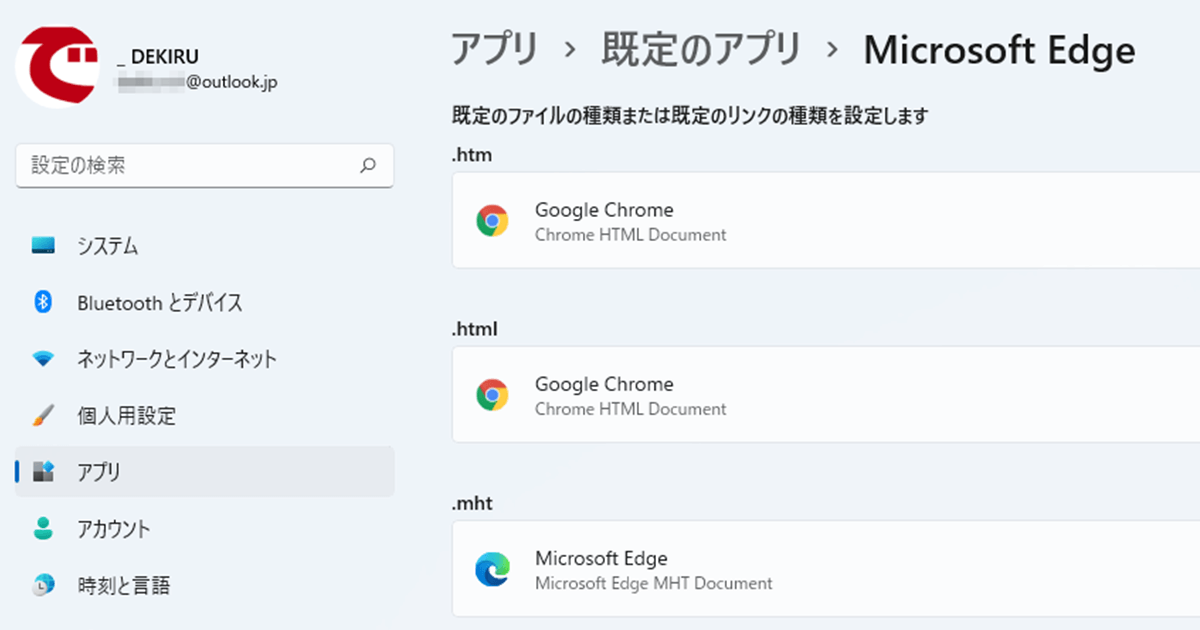Click the 既定のファイルの種類 description text
Viewport: 1200px width, 630px height.
click(x=690, y=116)
